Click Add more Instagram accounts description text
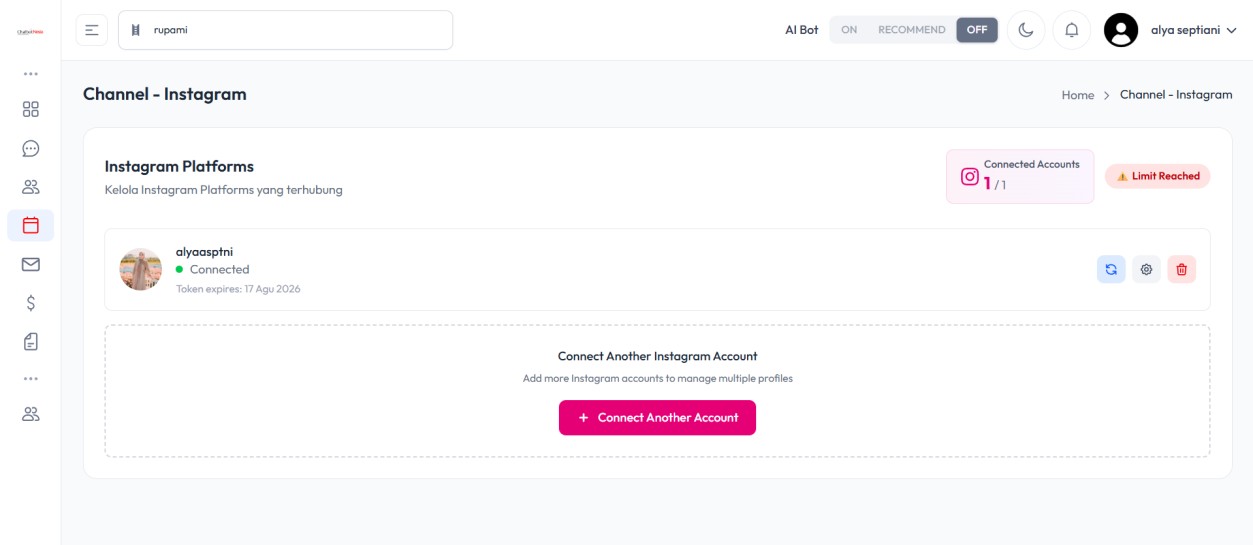The height and width of the screenshot is (545, 1253). pos(657,379)
